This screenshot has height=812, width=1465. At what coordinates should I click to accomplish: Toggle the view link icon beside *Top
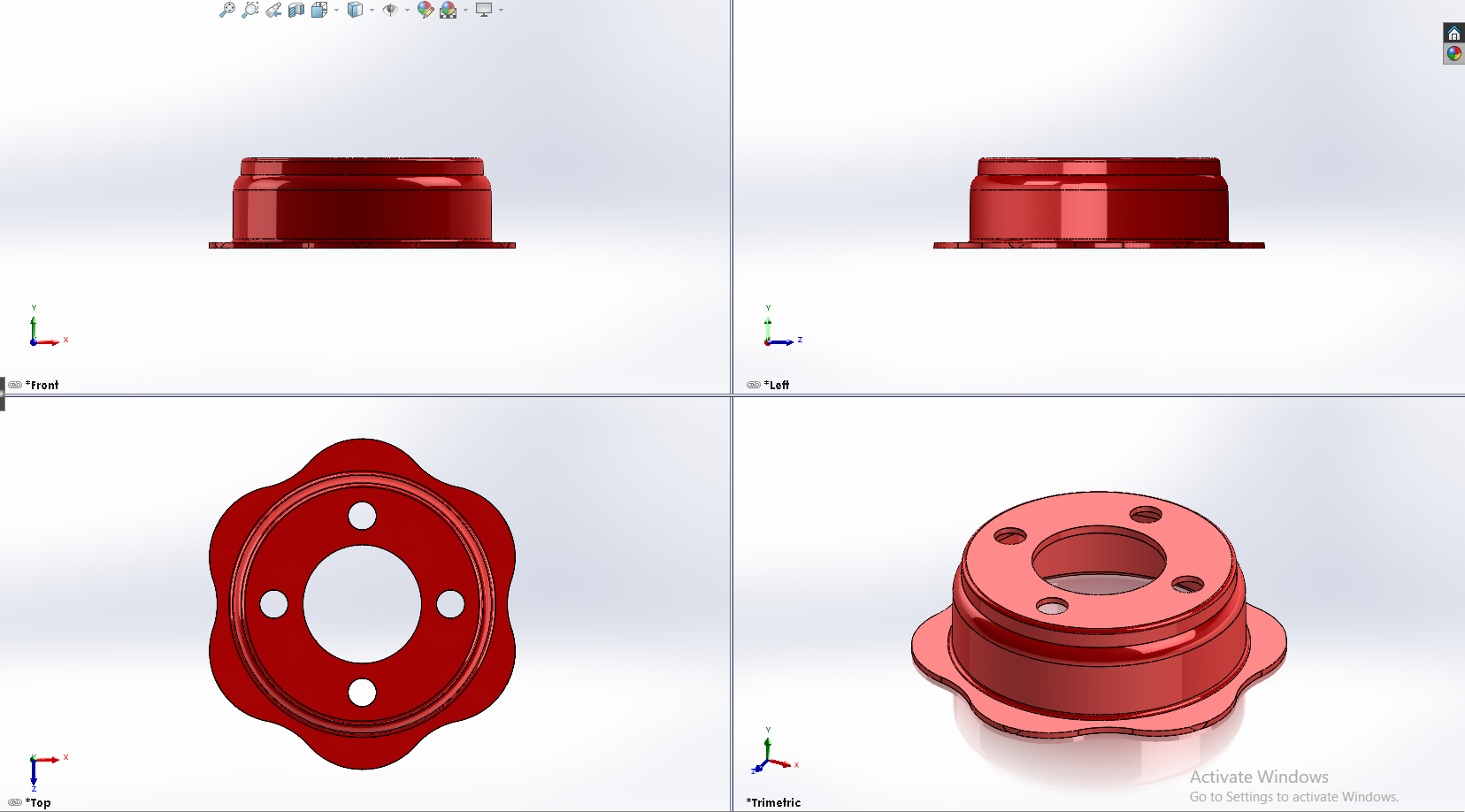[x=15, y=802]
